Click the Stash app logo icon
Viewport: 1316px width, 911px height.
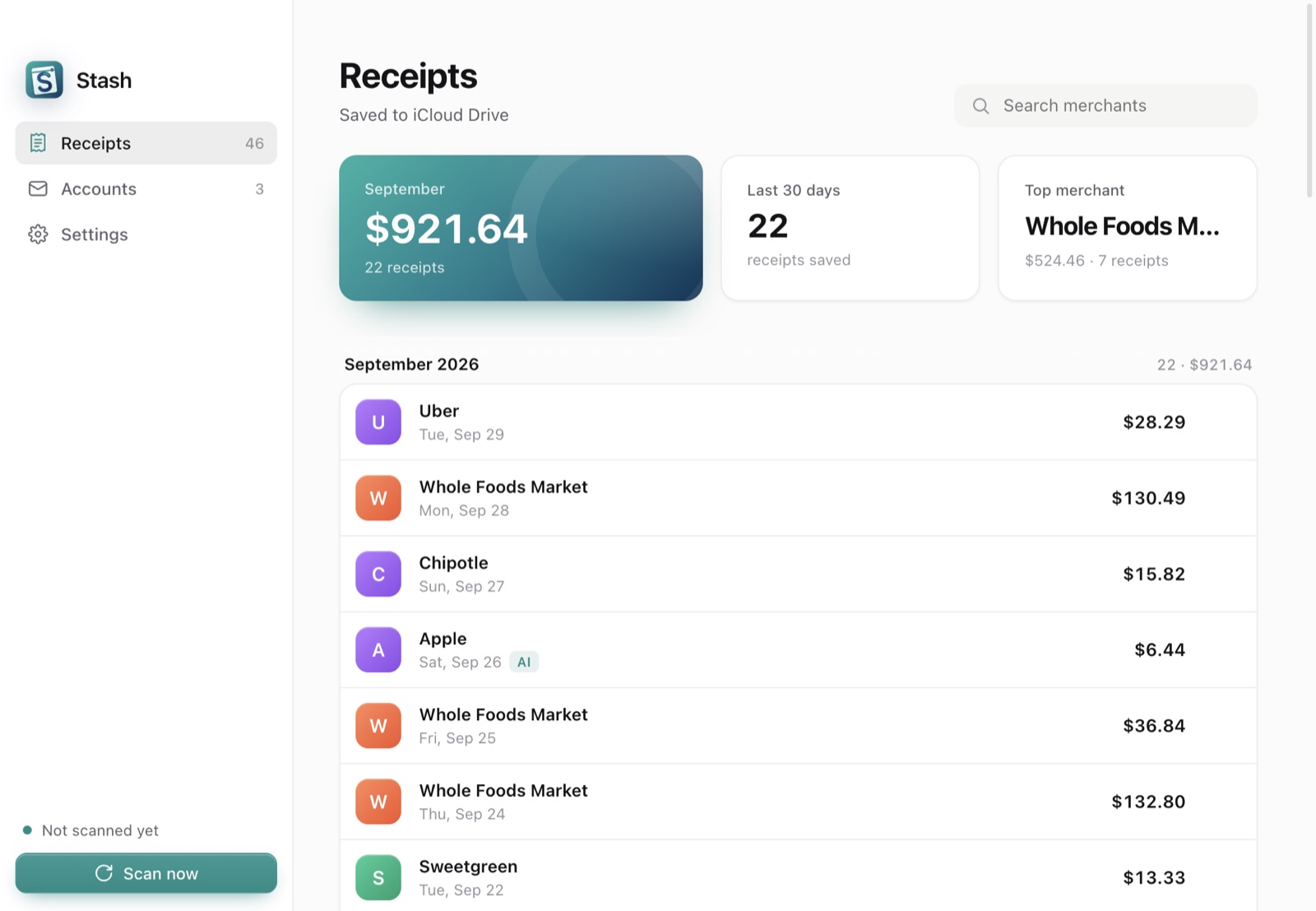(44, 80)
